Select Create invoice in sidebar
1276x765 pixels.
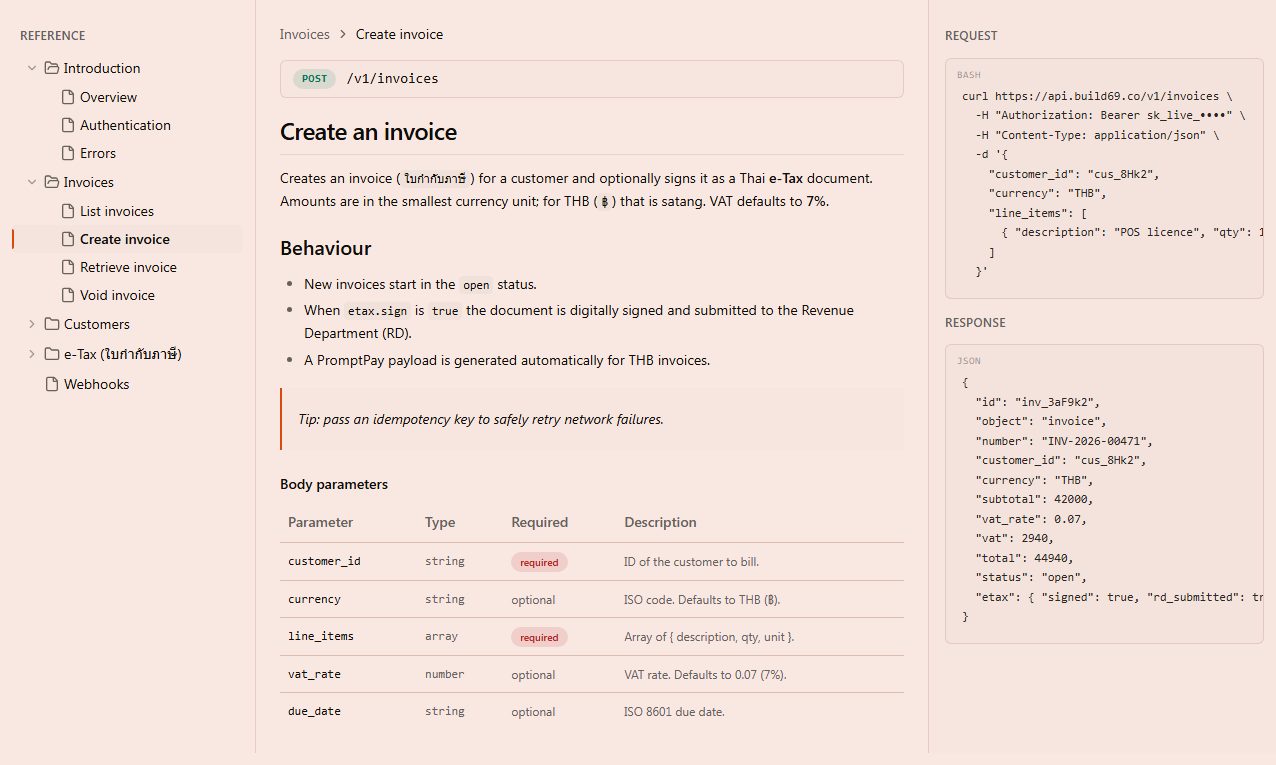(x=125, y=239)
